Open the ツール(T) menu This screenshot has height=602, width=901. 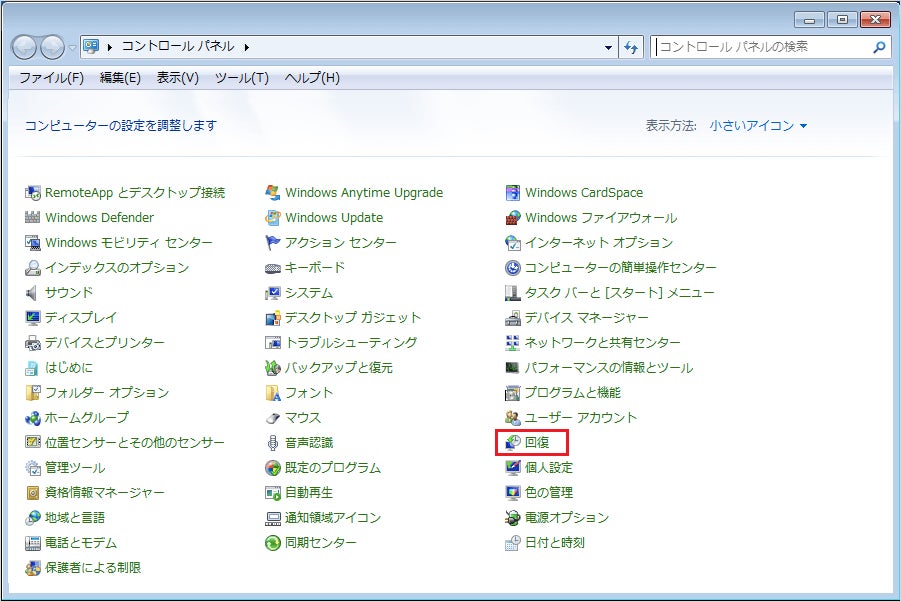pyautogui.click(x=242, y=78)
